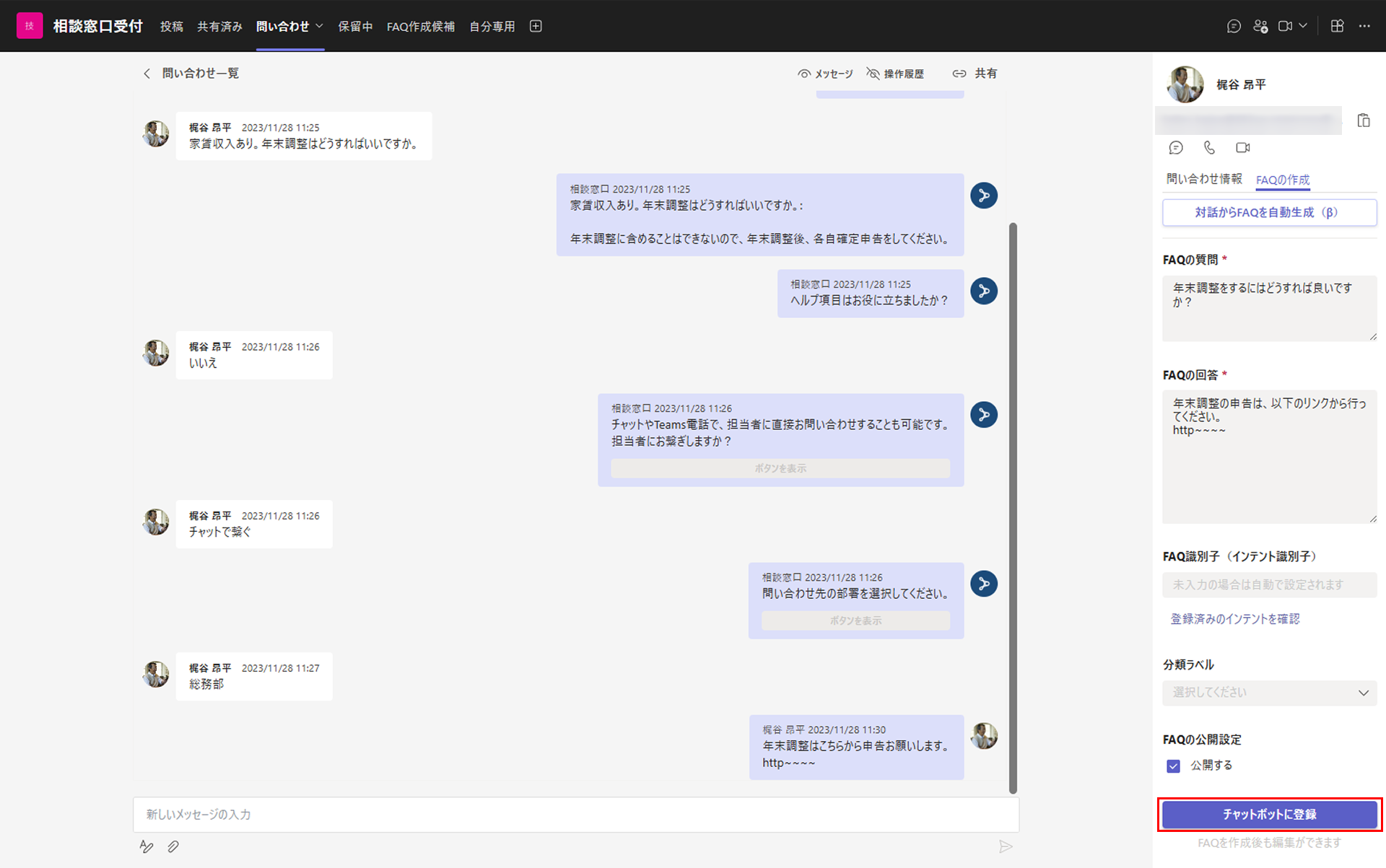The image size is (1386, 868).
Task: Attach a file with the paperclip icon
Action: tap(173, 846)
